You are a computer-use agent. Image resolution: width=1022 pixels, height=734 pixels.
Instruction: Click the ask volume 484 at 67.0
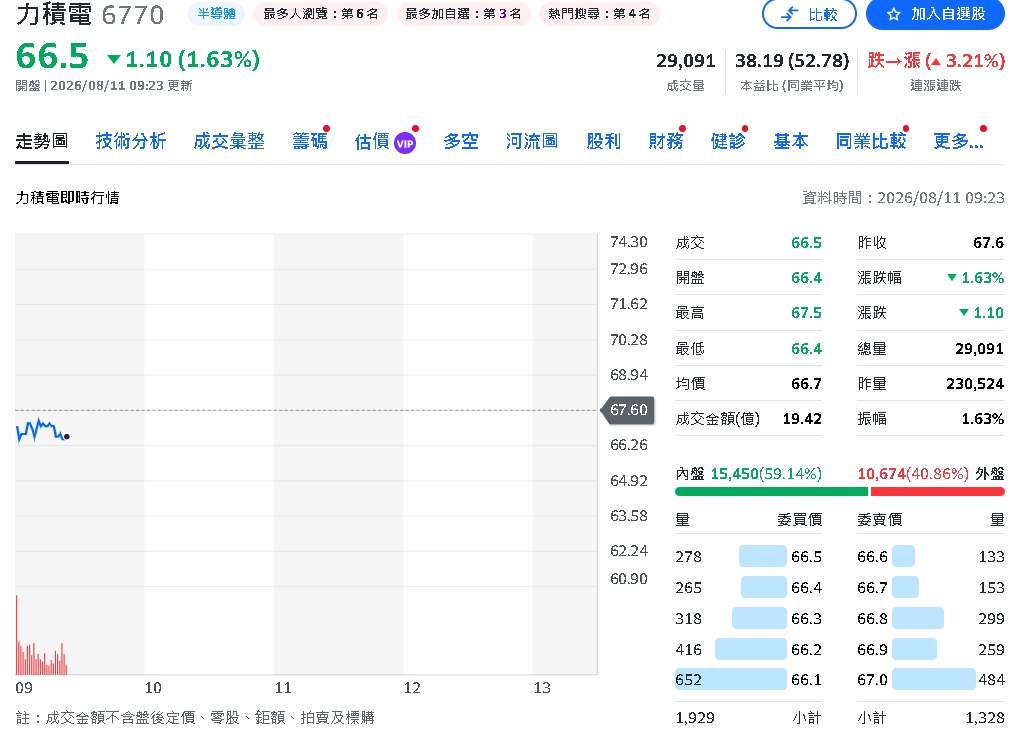click(x=991, y=680)
